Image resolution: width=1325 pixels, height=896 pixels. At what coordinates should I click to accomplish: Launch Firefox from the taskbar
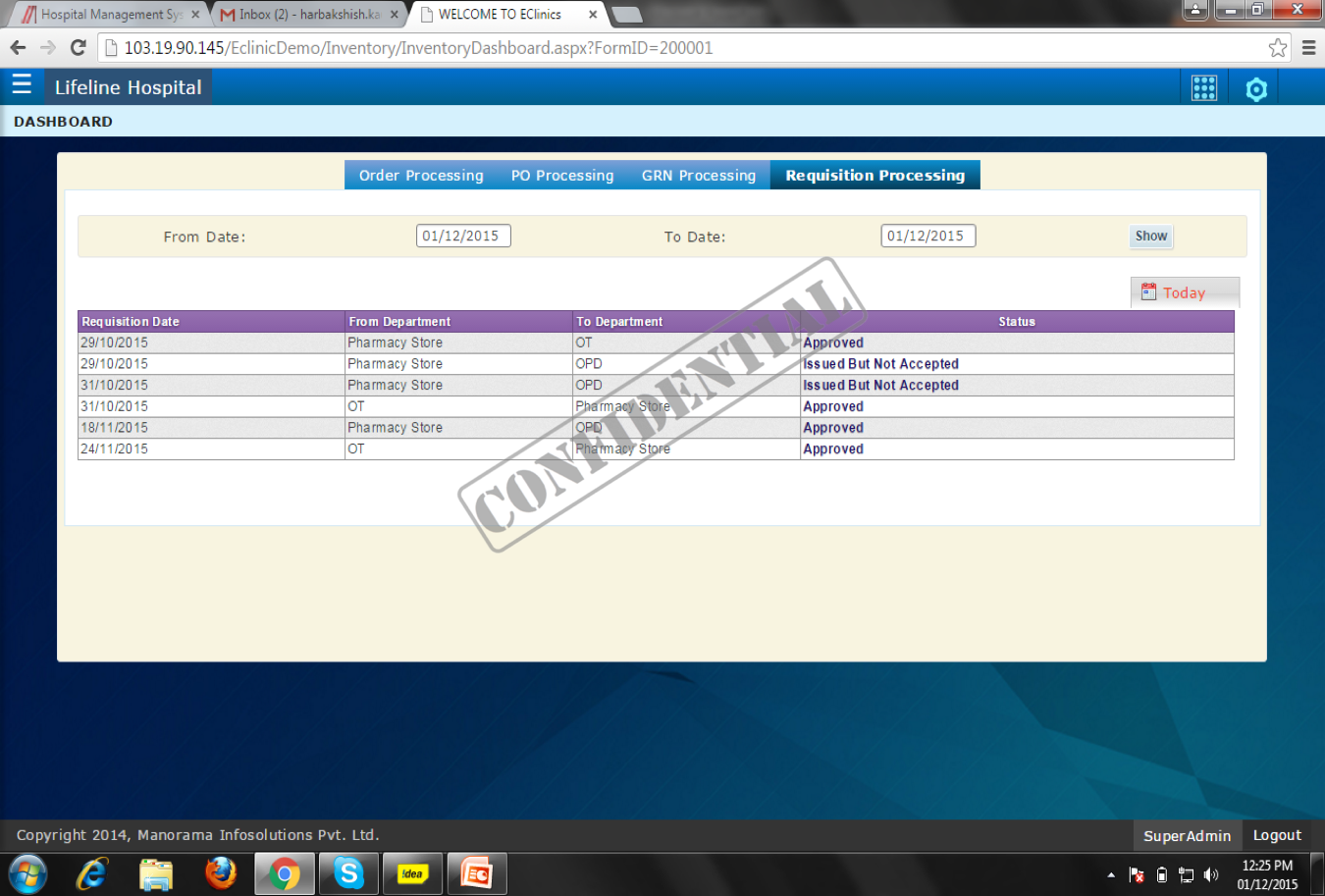(x=221, y=873)
